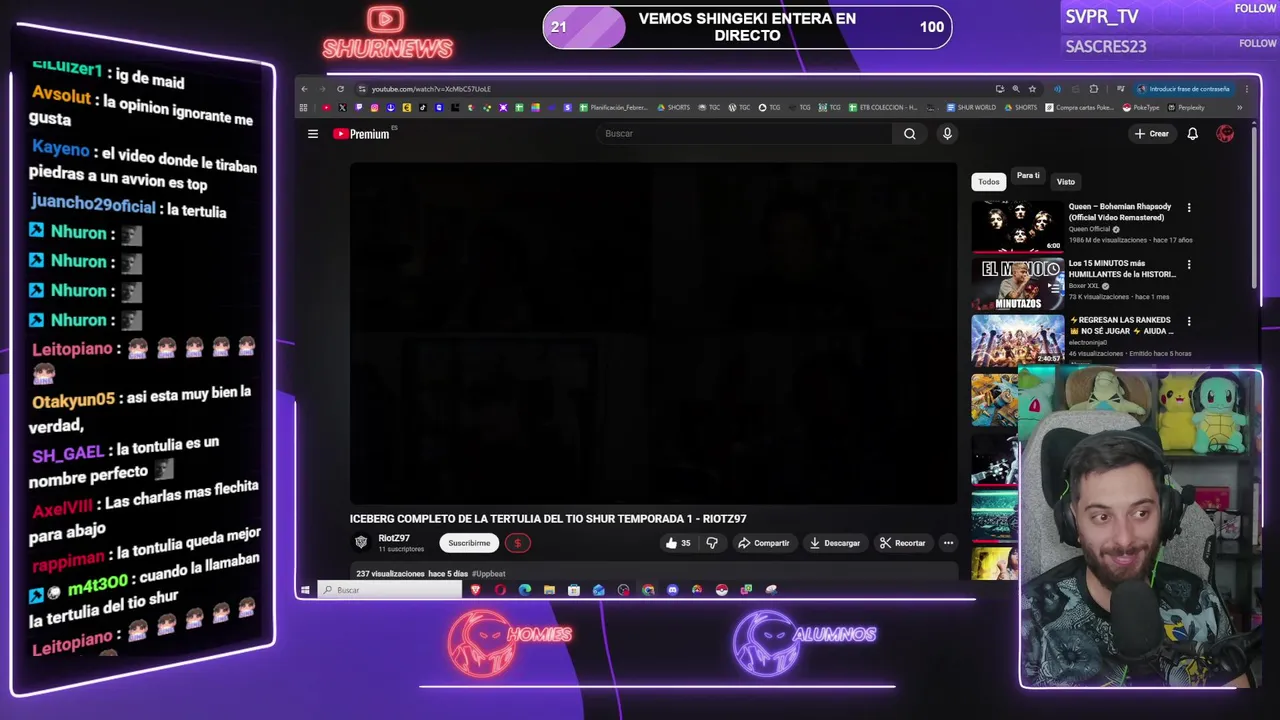Click the Queen Official channel name
This screenshot has width=1280, height=720.
coord(1090,229)
